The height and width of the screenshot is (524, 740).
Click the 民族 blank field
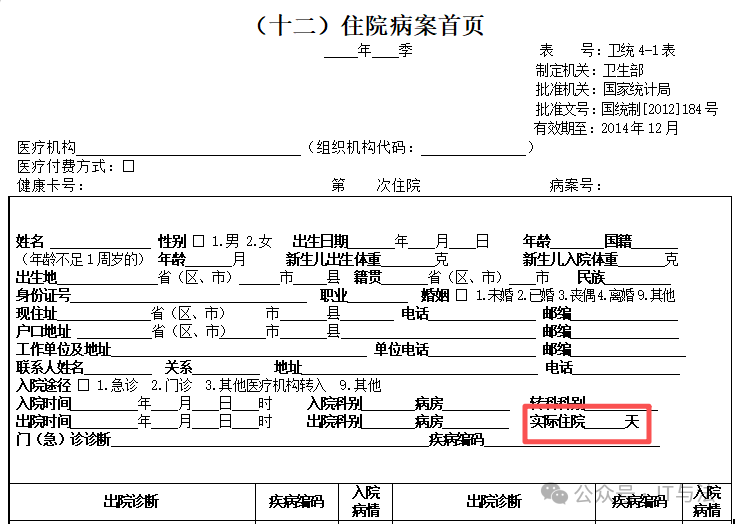tap(638, 278)
